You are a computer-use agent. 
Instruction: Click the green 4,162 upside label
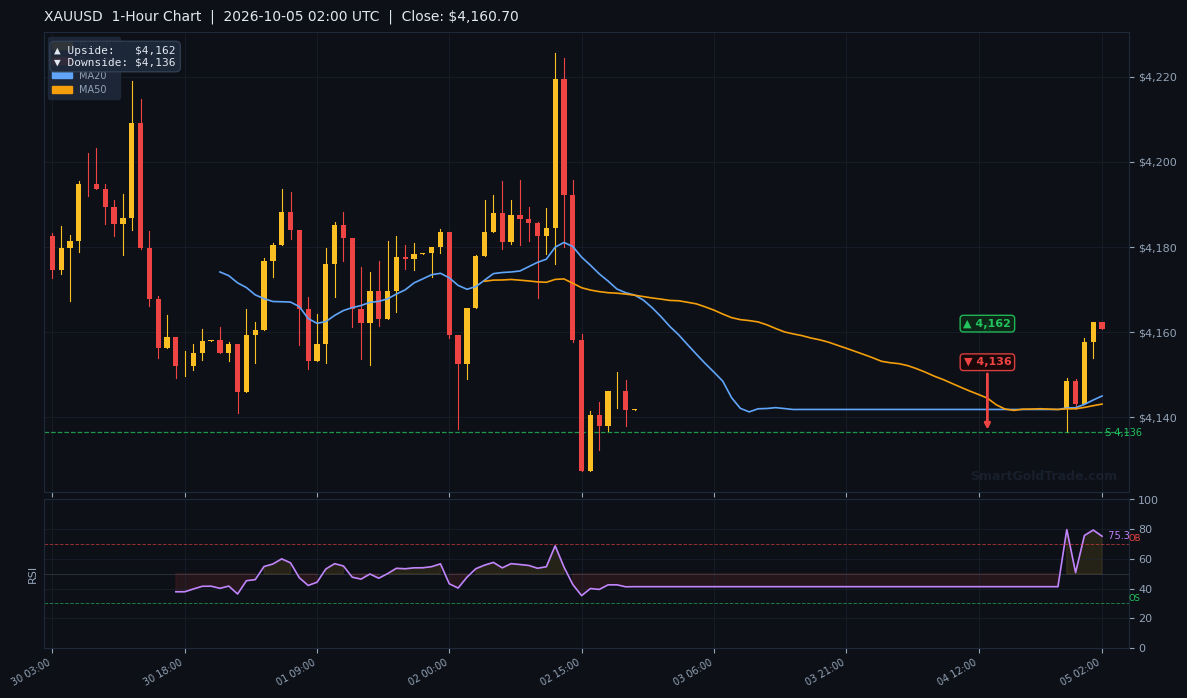click(x=987, y=324)
